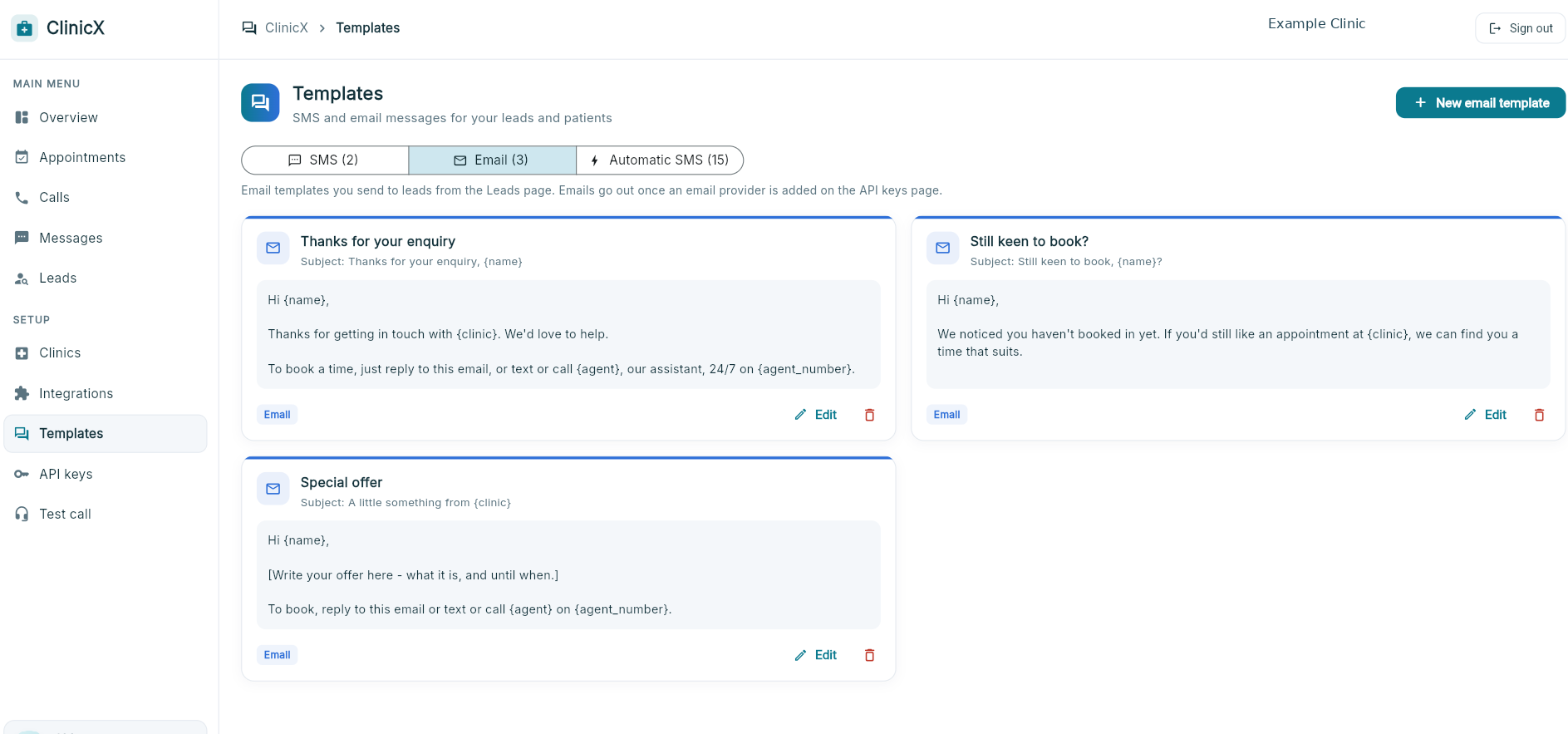Select Templates in the sidebar
This screenshot has height=734, width=1568.
click(x=106, y=433)
